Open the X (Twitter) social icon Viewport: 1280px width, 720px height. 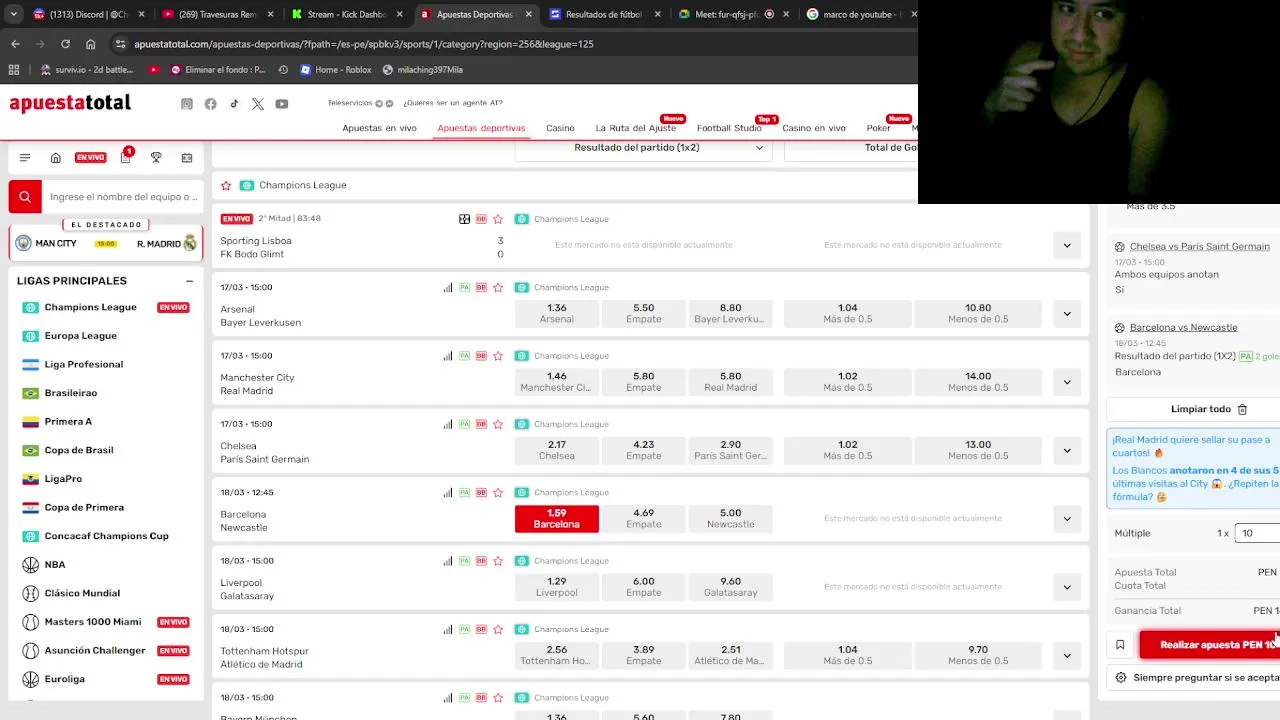pyautogui.click(x=258, y=104)
